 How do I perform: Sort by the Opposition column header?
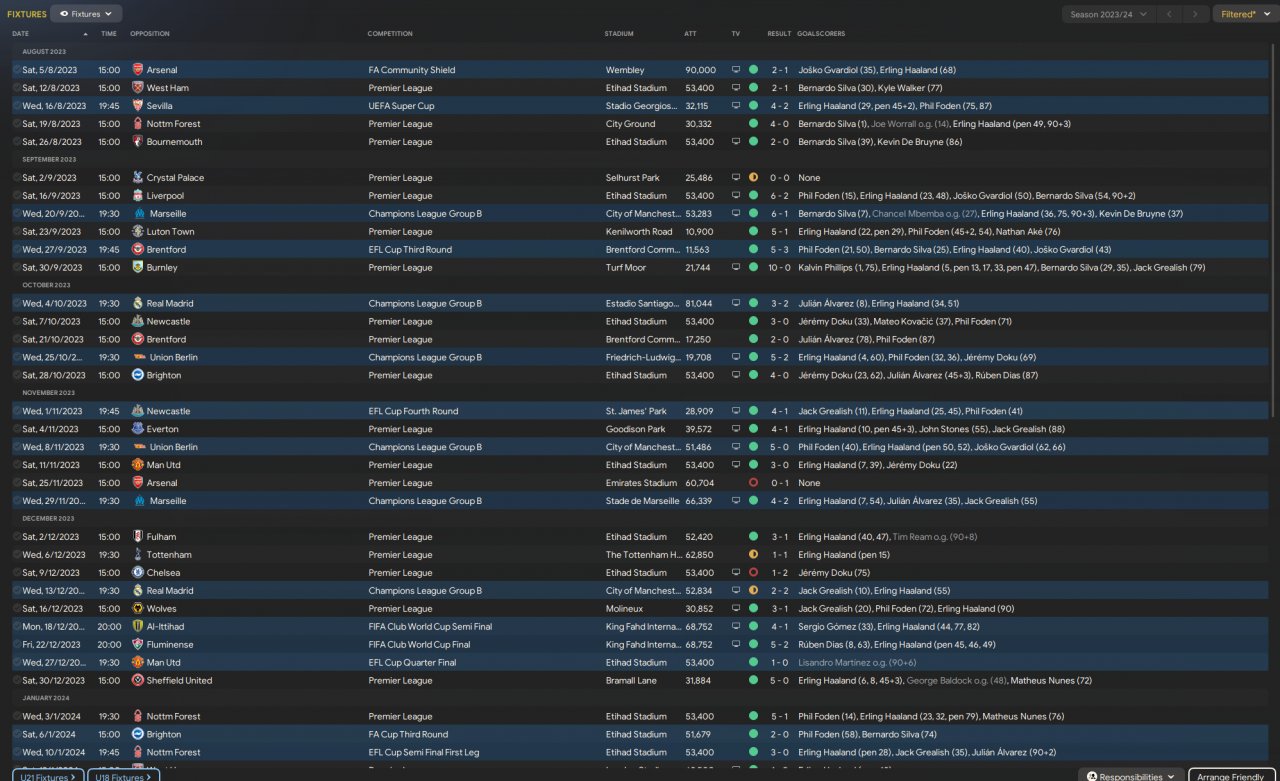(150, 34)
